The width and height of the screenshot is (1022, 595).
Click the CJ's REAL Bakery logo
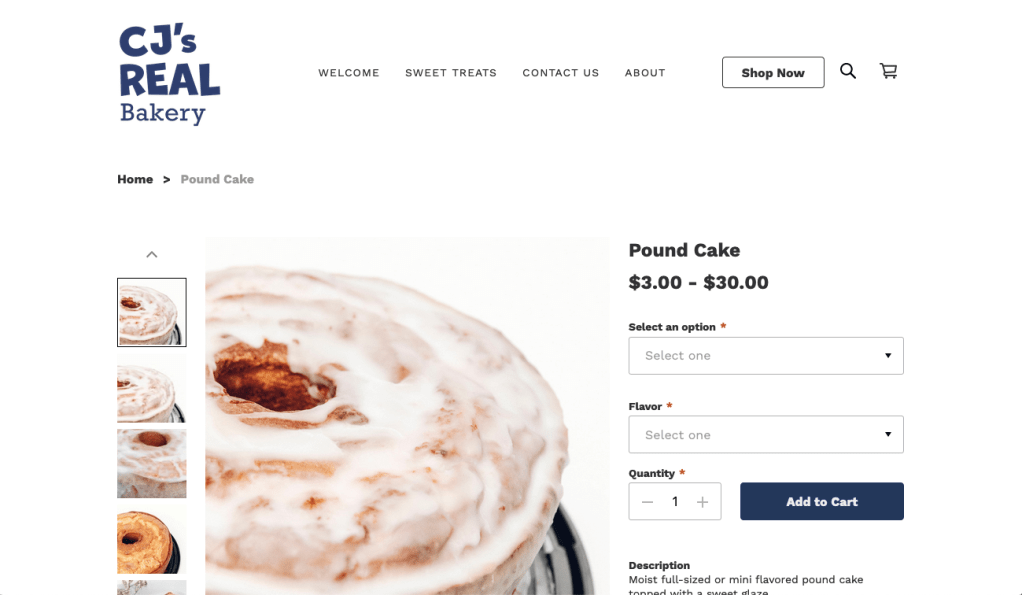[169, 74]
